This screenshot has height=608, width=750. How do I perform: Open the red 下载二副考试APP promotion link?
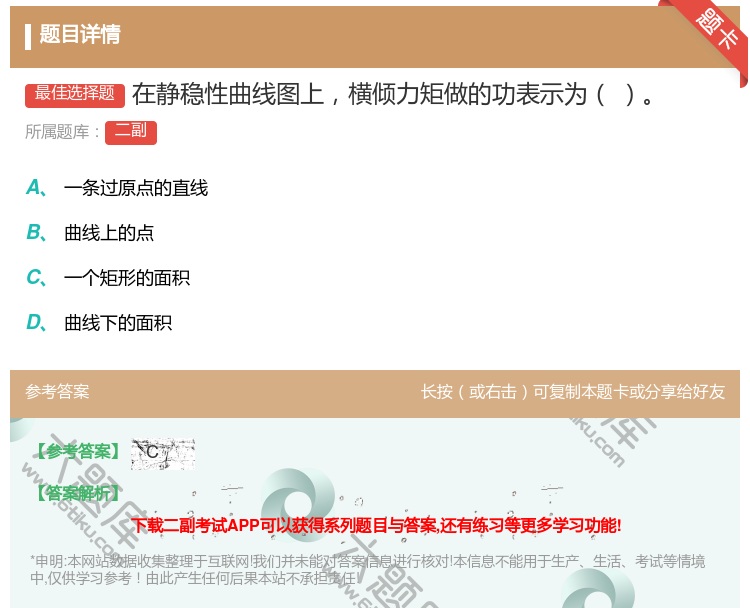pos(376,526)
